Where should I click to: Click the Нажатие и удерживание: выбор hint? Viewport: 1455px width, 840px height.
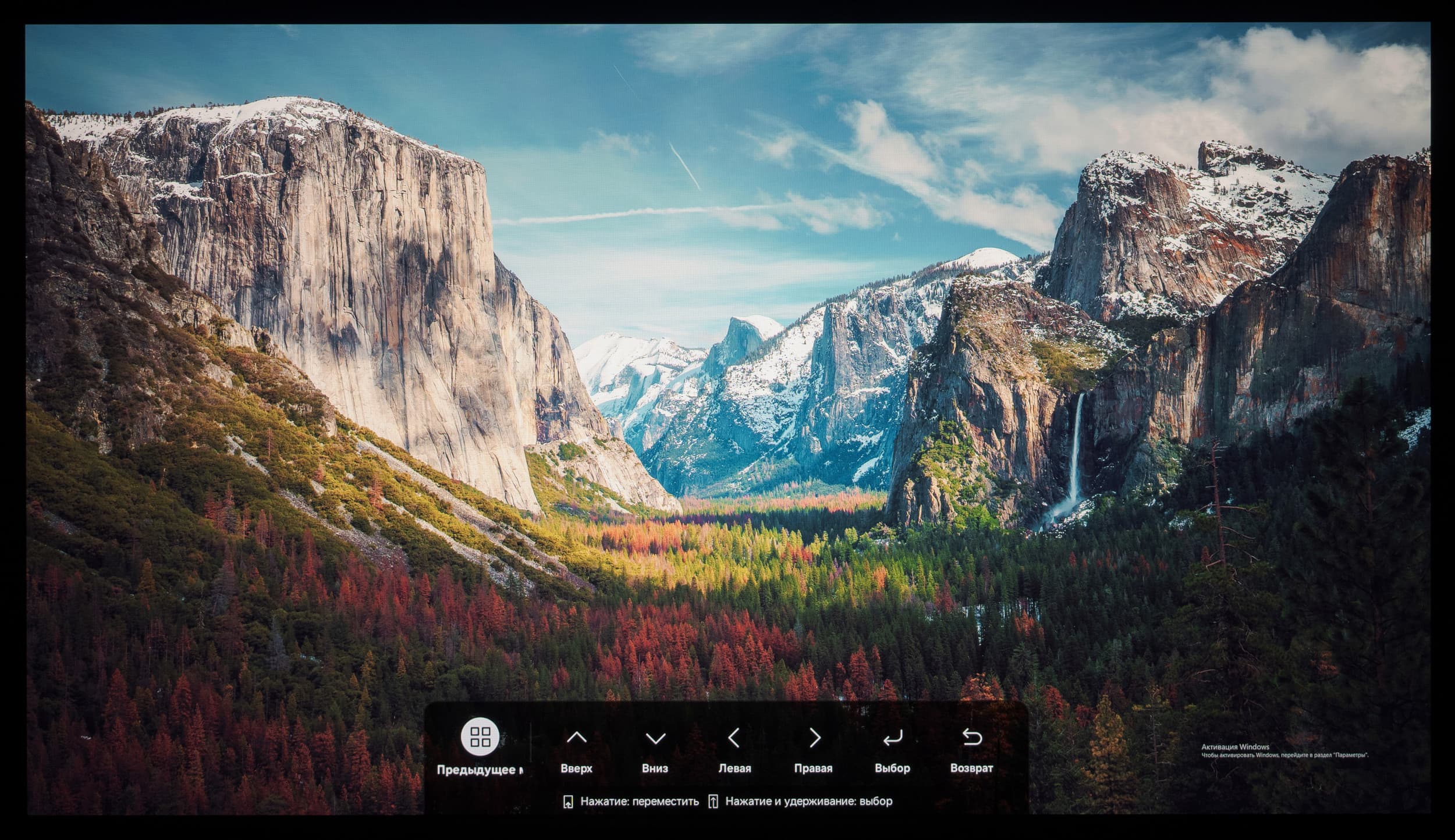[808, 802]
